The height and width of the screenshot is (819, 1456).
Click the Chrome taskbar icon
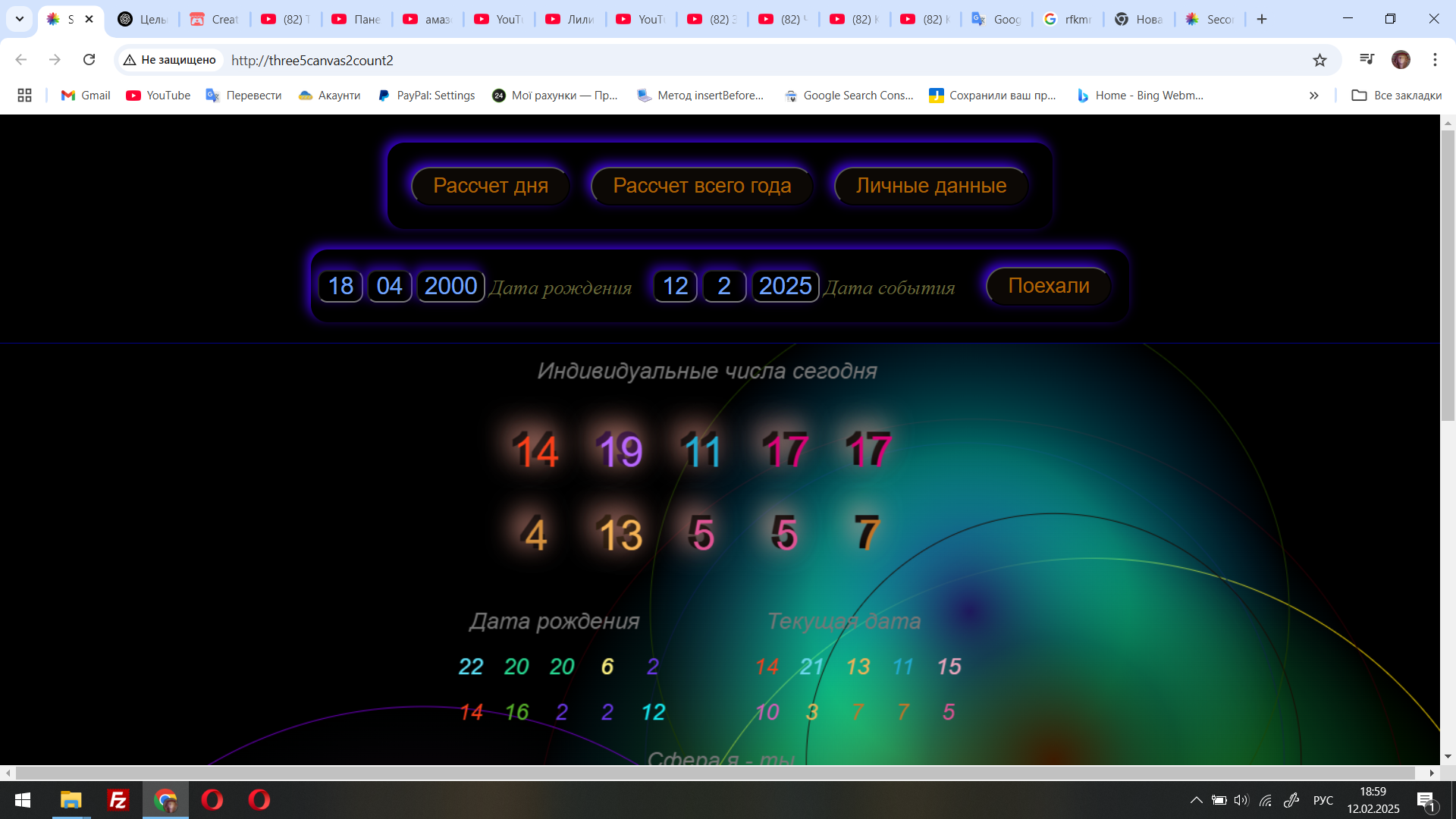pos(165,800)
